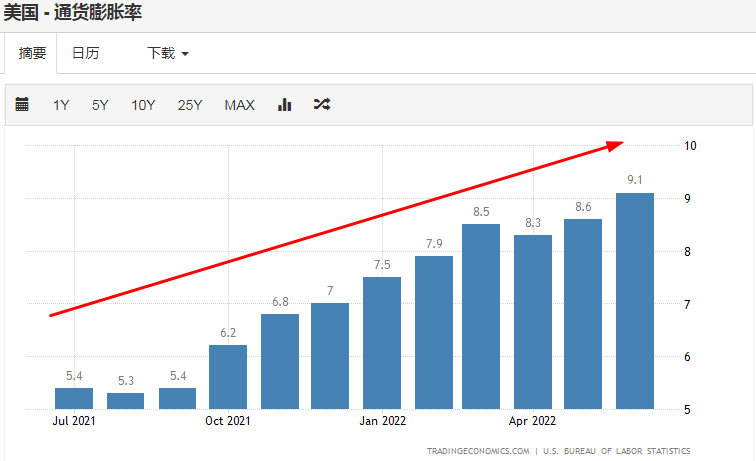Click the TRADINGECONOMICS.COM source text
Screen dimensions: 756x461
tap(478, 451)
